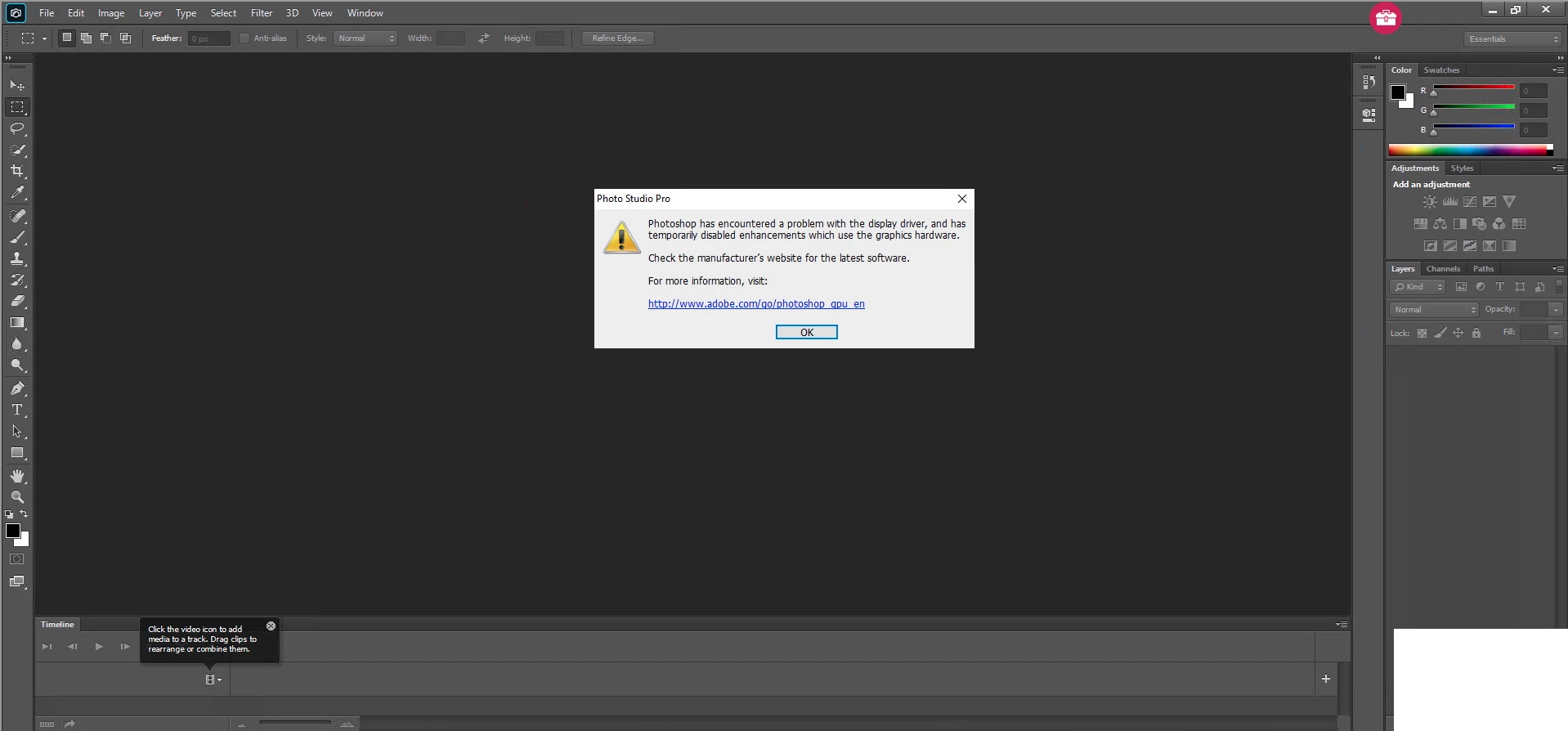Select the Move tool
This screenshot has width=1568, height=731.
[x=17, y=85]
